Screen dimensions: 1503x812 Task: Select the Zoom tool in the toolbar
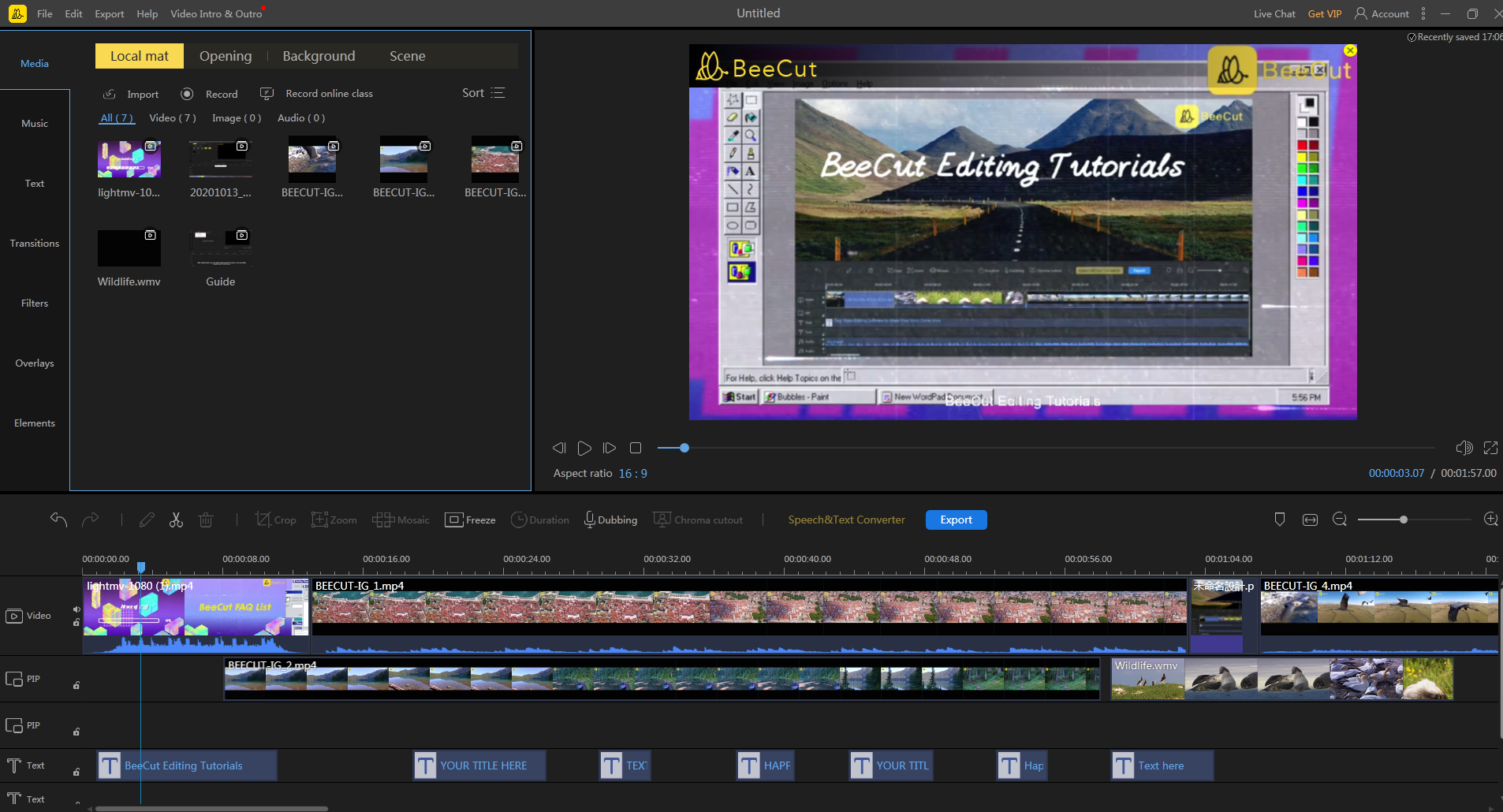click(x=334, y=520)
